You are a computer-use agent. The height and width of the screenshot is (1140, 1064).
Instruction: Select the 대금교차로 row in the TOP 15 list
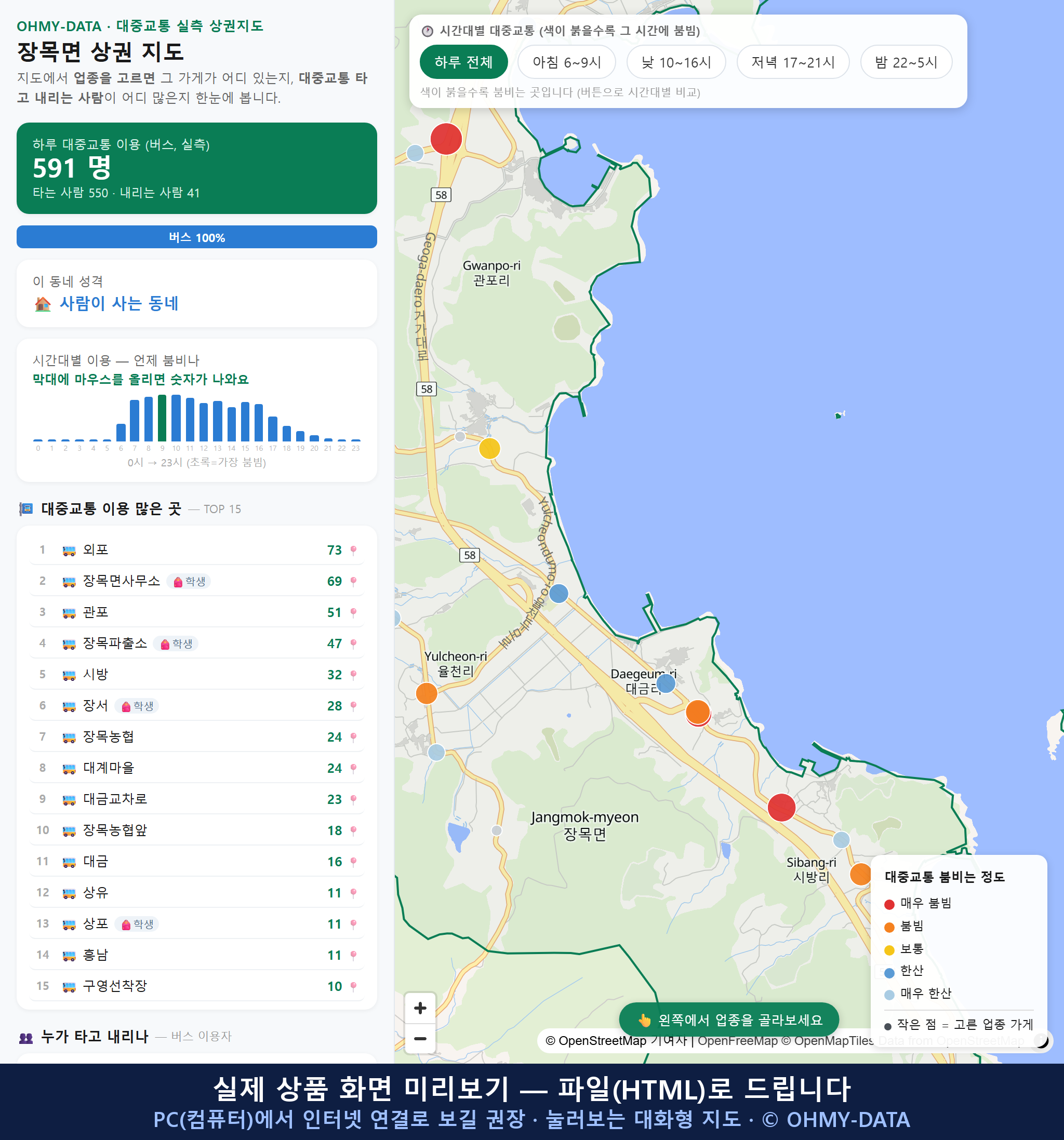pyautogui.click(x=197, y=799)
